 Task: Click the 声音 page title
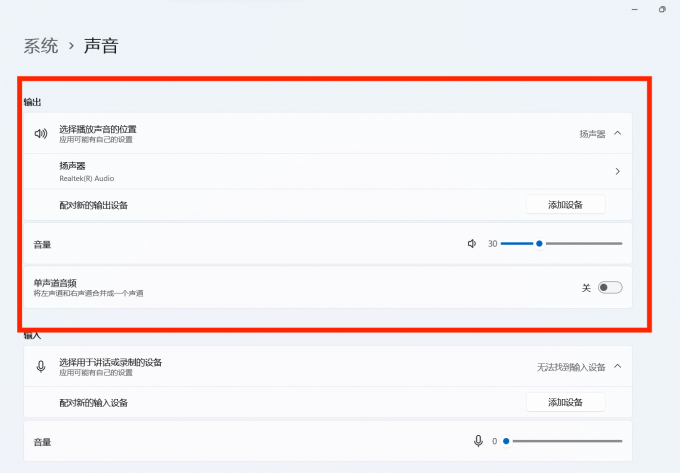(x=101, y=46)
